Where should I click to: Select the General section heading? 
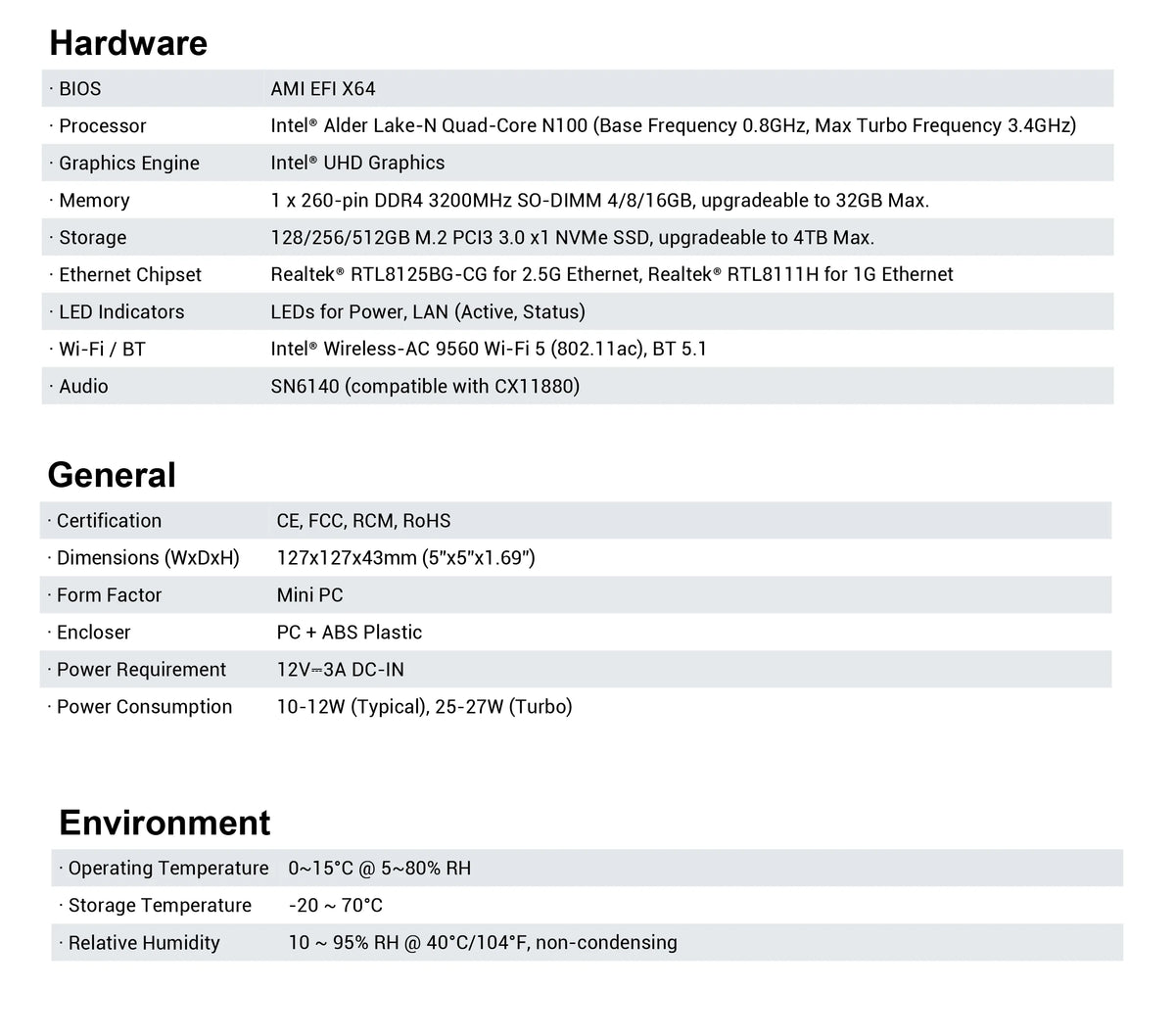[x=112, y=475]
